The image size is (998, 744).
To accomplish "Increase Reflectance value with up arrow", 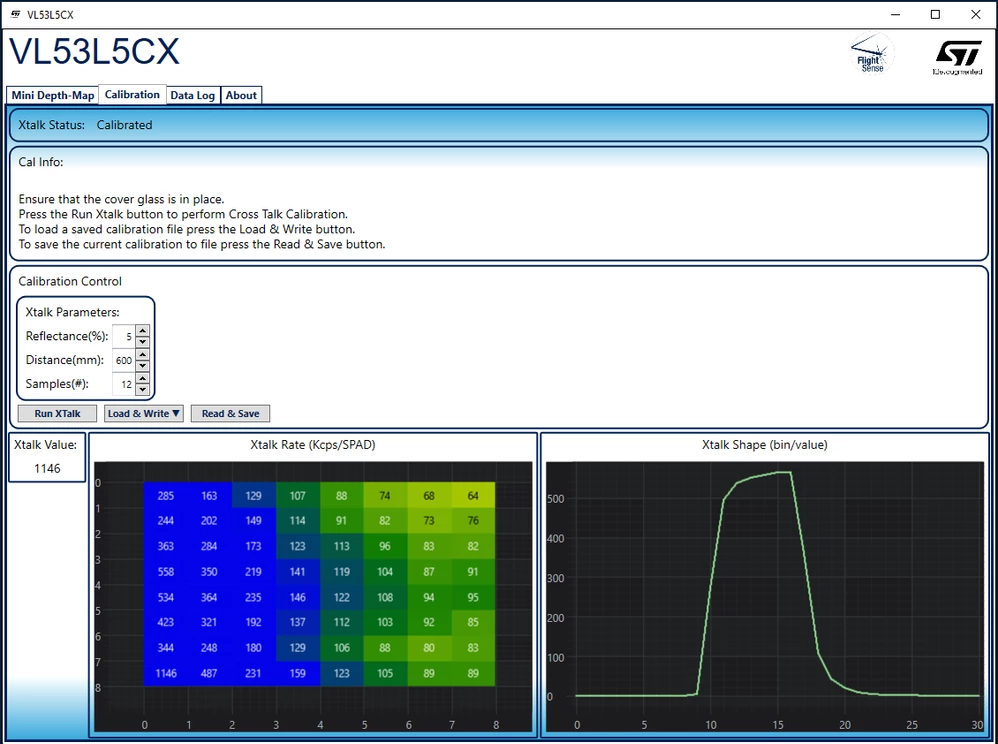I will (143, 330).
